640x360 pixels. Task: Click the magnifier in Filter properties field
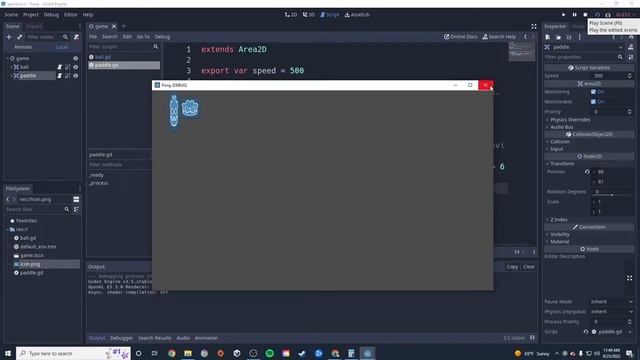(x=620, y=57)
